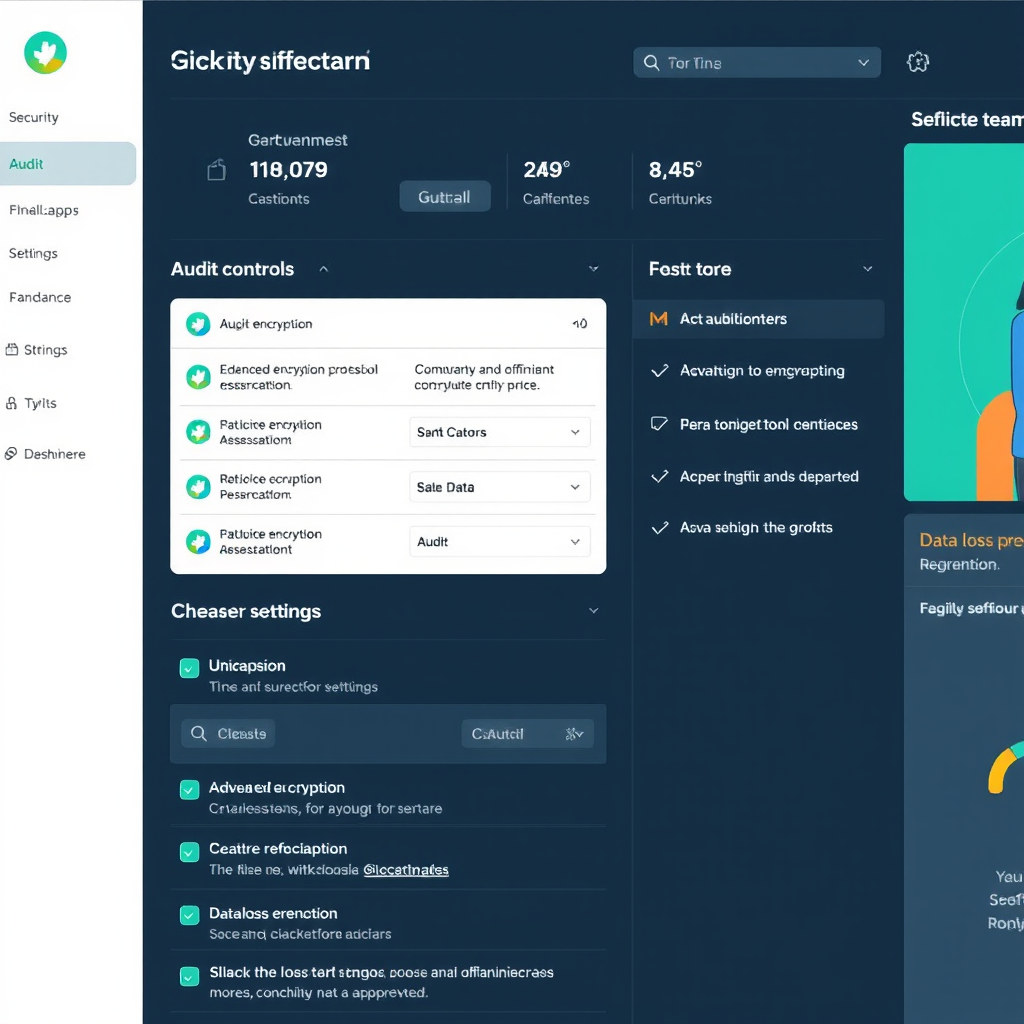
Task: Click the orange M icon for Act aubitionters
Action: (658, 319)
